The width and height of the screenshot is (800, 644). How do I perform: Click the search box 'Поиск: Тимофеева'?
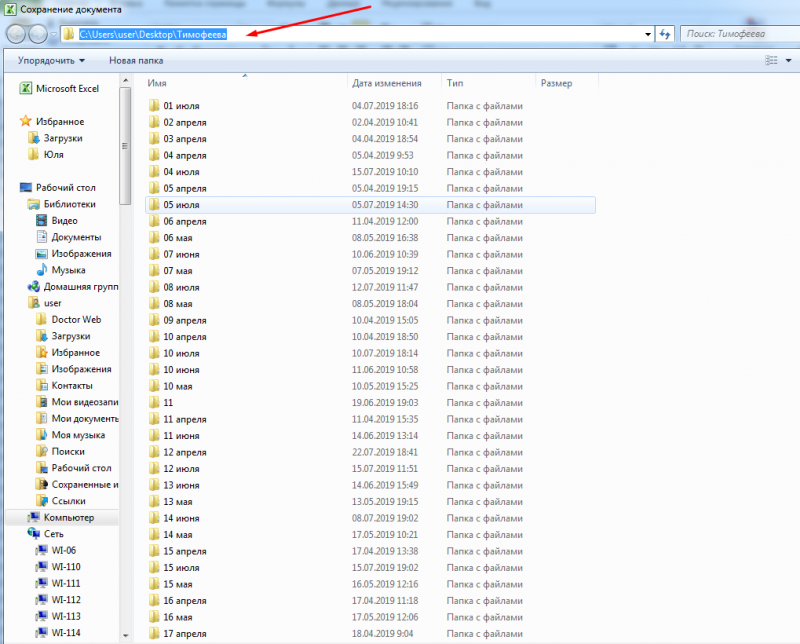pyautogui.click(x=740, y=34)
